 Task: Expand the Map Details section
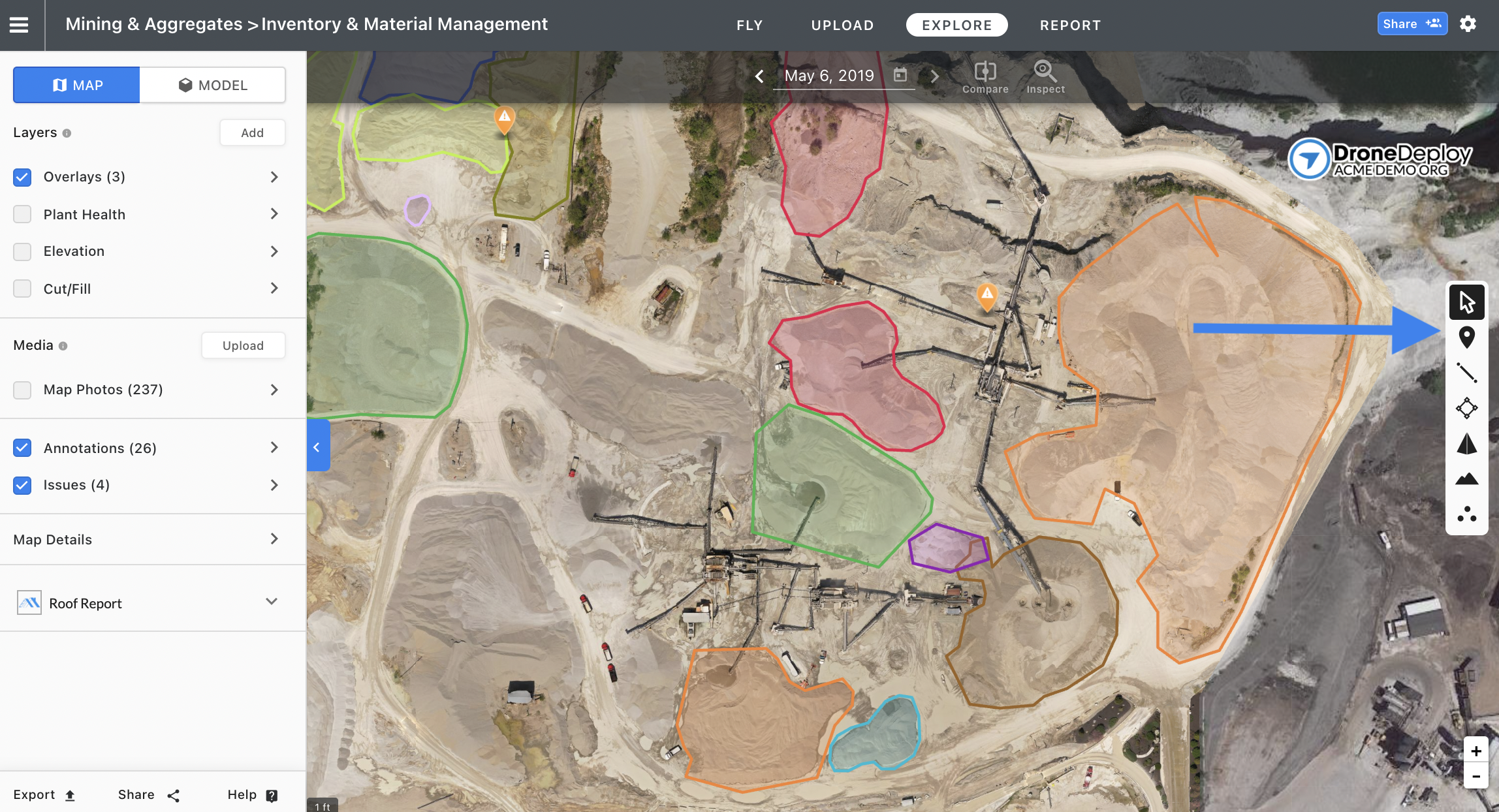pos(274,539)
